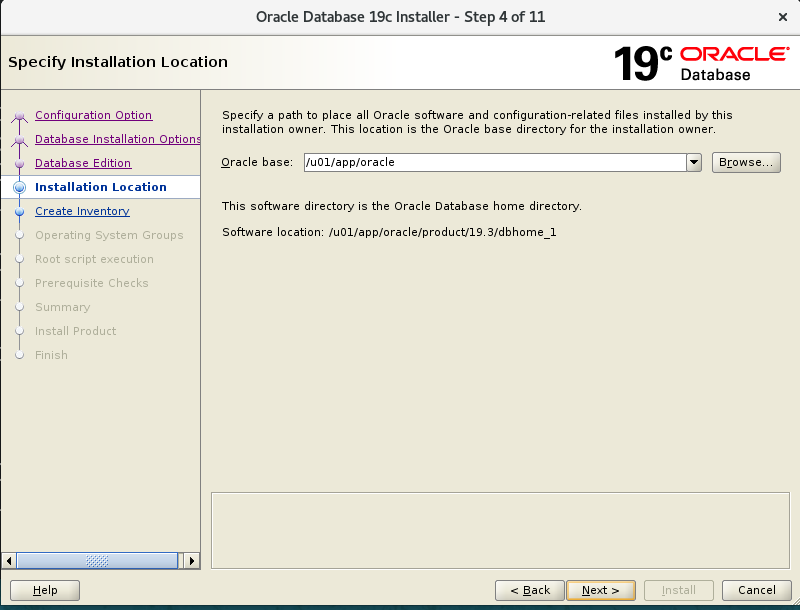Click the Finish step label
800x610 pixels.
(x=51, y=355)
